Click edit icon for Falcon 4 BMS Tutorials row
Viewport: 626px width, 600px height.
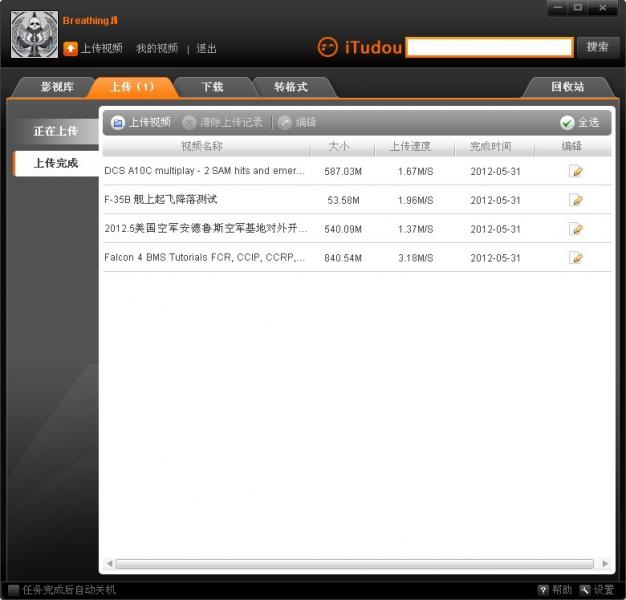576,258
